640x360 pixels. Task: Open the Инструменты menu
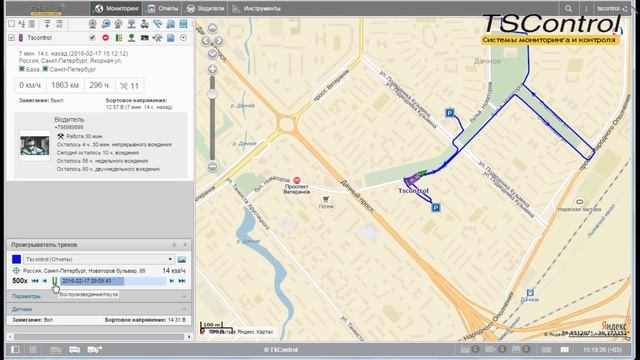[x=256, y=9]
